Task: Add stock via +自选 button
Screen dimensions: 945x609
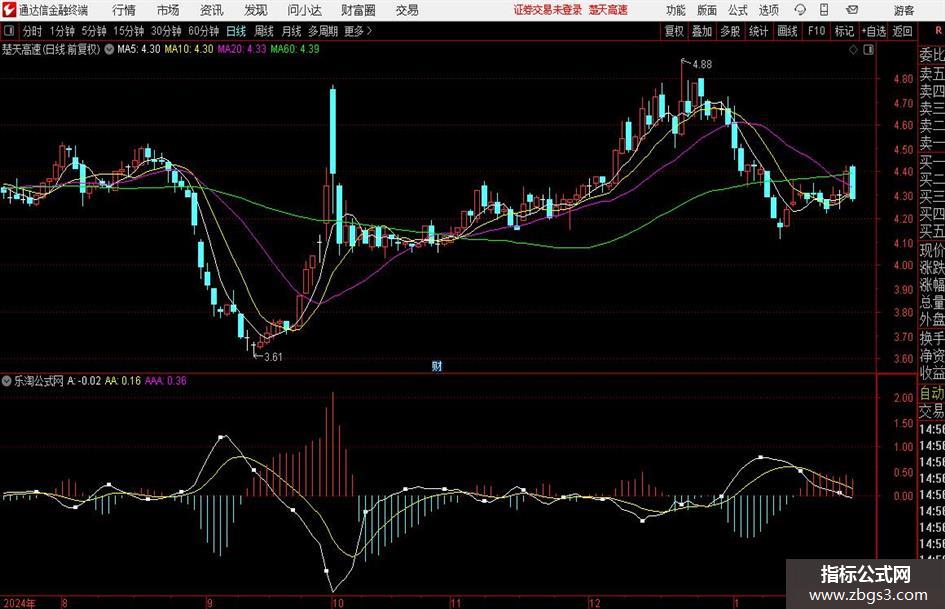Action: point(873,31)
